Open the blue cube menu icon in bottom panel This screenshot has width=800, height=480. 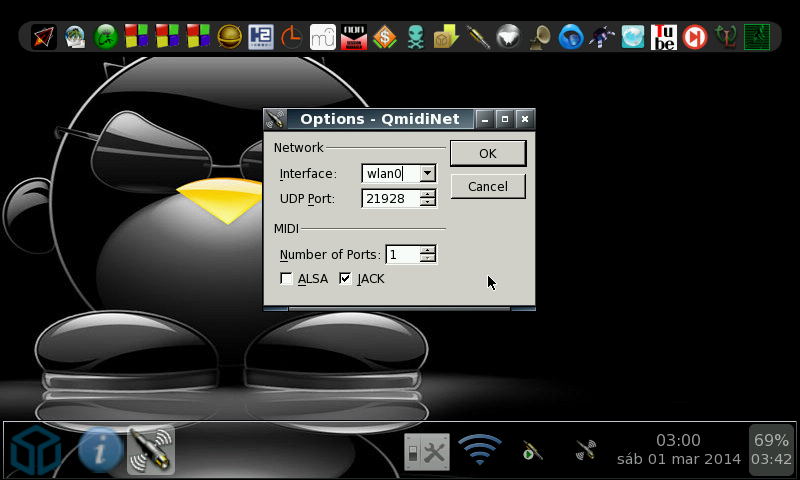(x=36, y=450)
